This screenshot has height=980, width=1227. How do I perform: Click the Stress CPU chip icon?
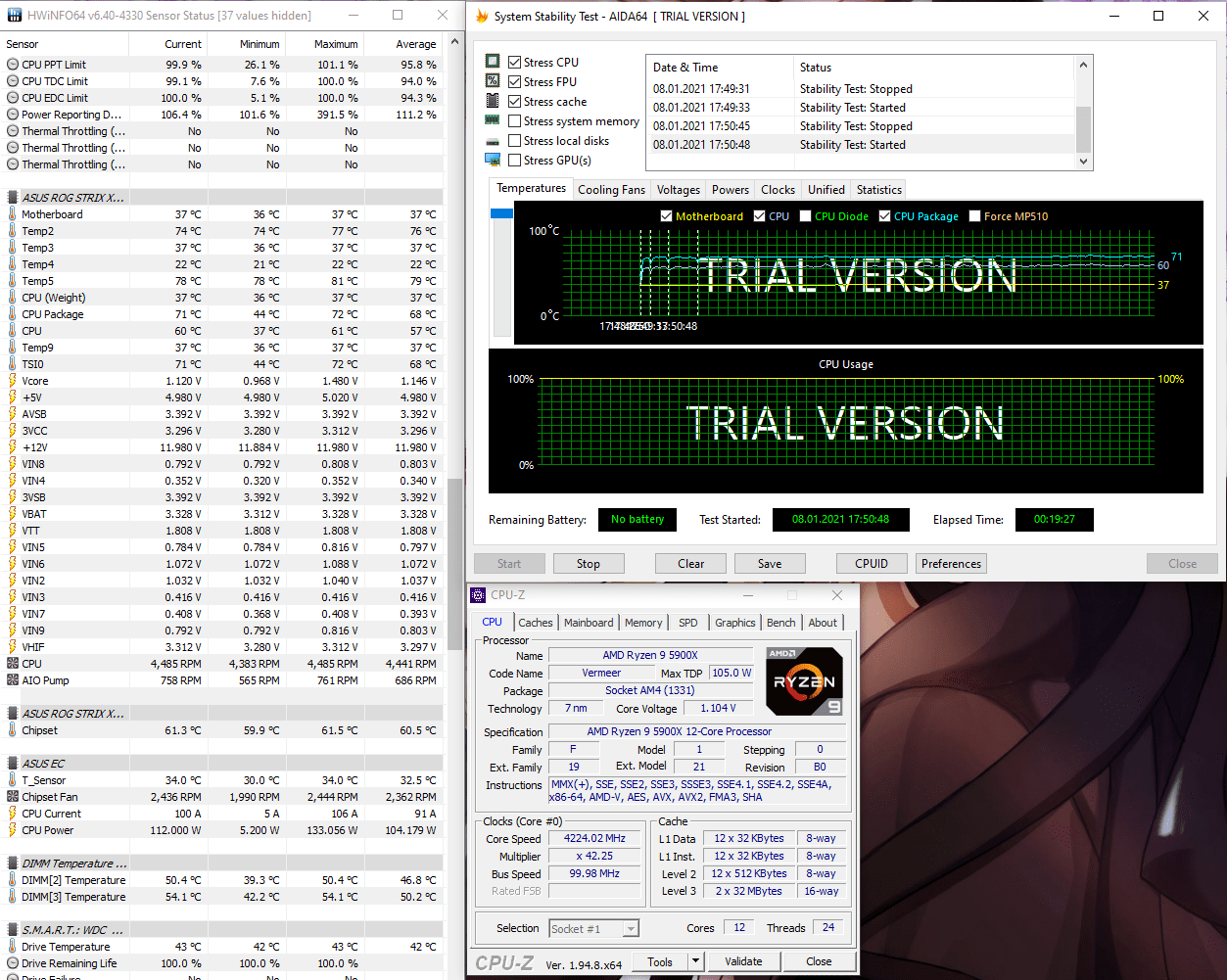[493, 62]
